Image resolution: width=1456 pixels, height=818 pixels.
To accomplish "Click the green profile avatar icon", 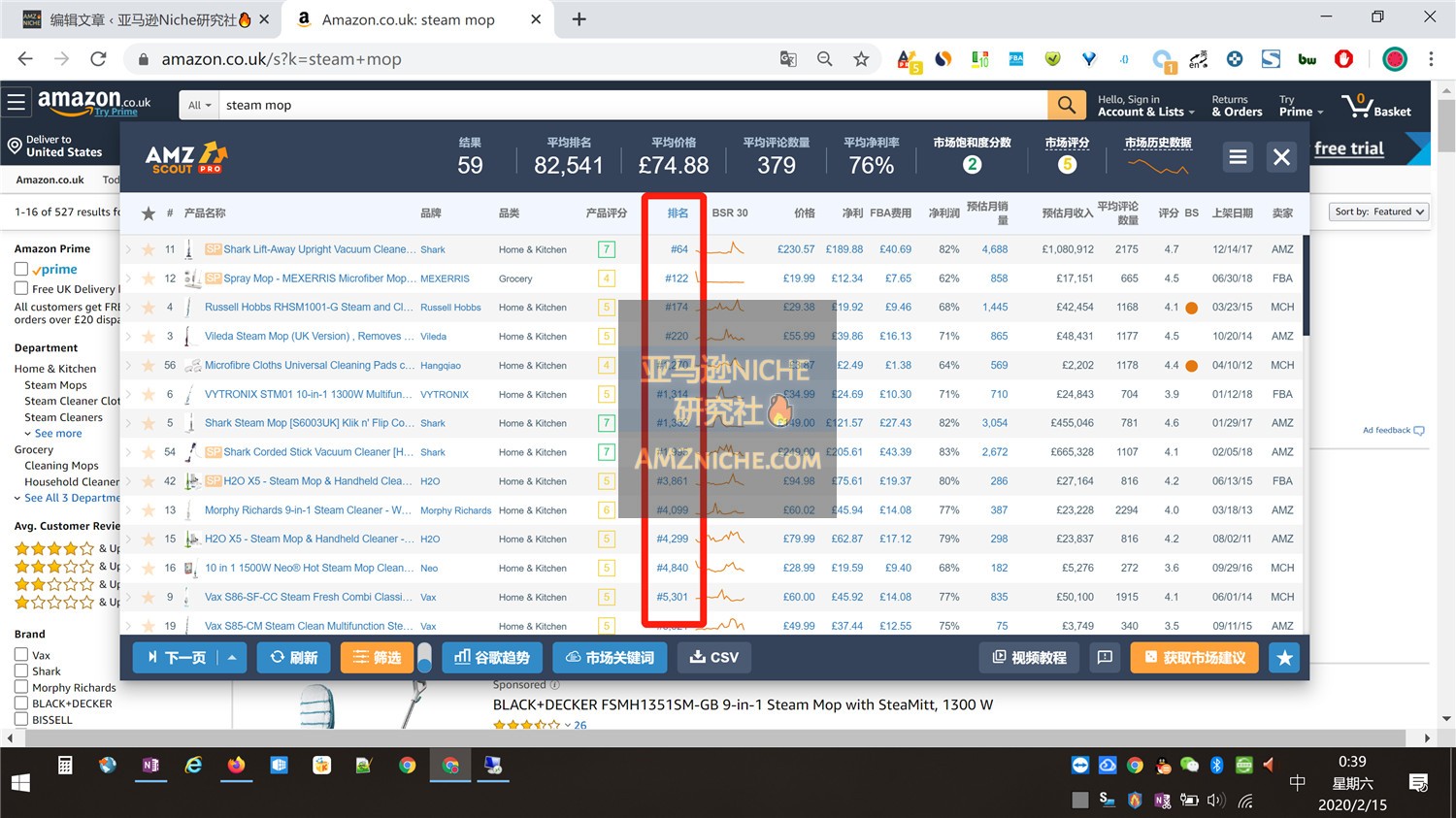I will point(1395,59).
